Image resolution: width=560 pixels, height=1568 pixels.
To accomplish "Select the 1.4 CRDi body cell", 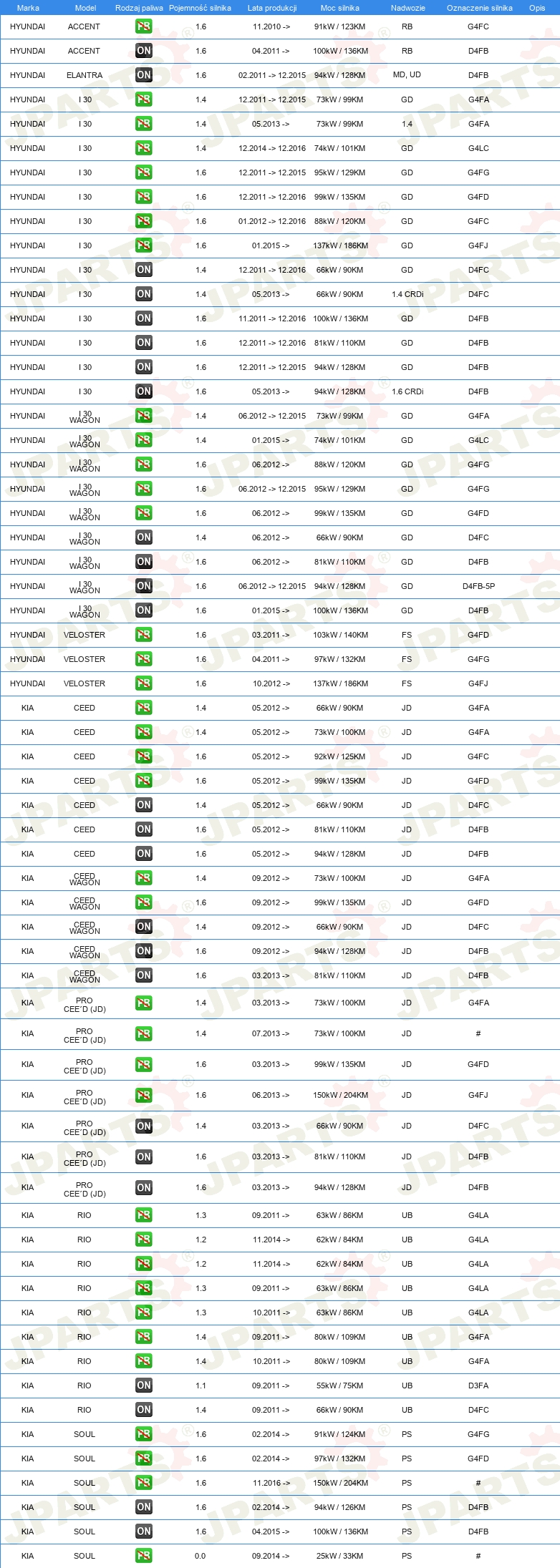I will (407, 294).
